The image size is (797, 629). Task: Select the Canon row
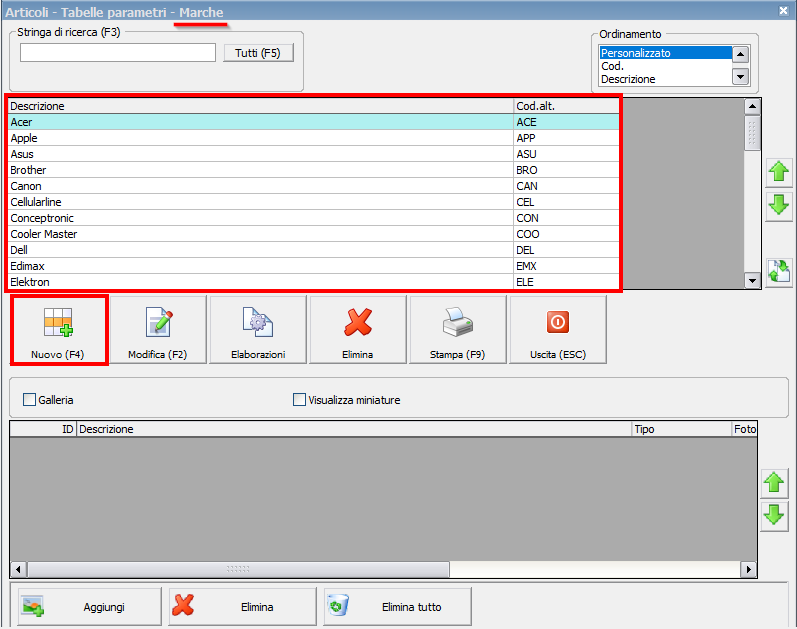coord(314,186)
